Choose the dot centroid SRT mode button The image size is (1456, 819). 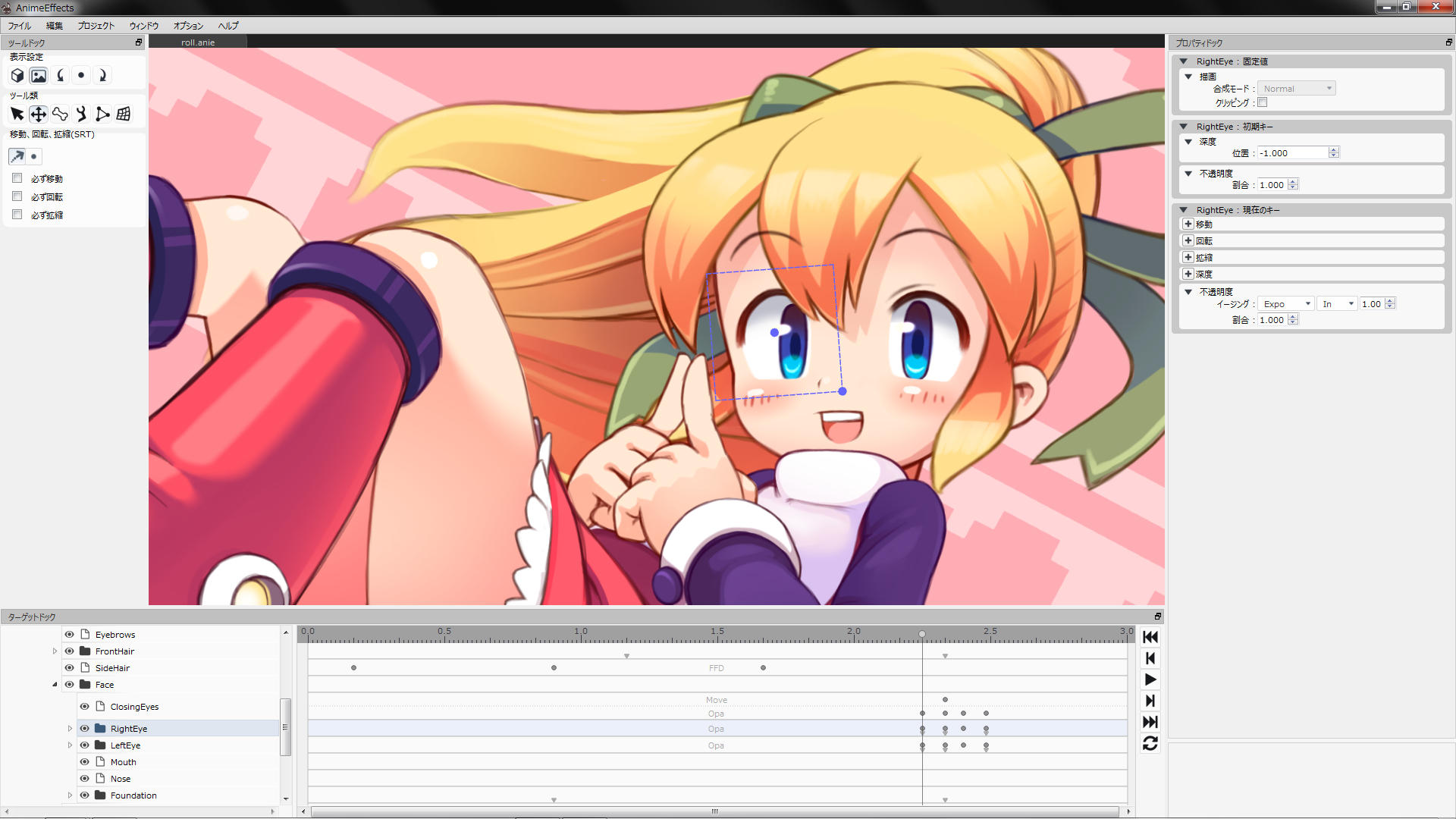pos(33,156)
